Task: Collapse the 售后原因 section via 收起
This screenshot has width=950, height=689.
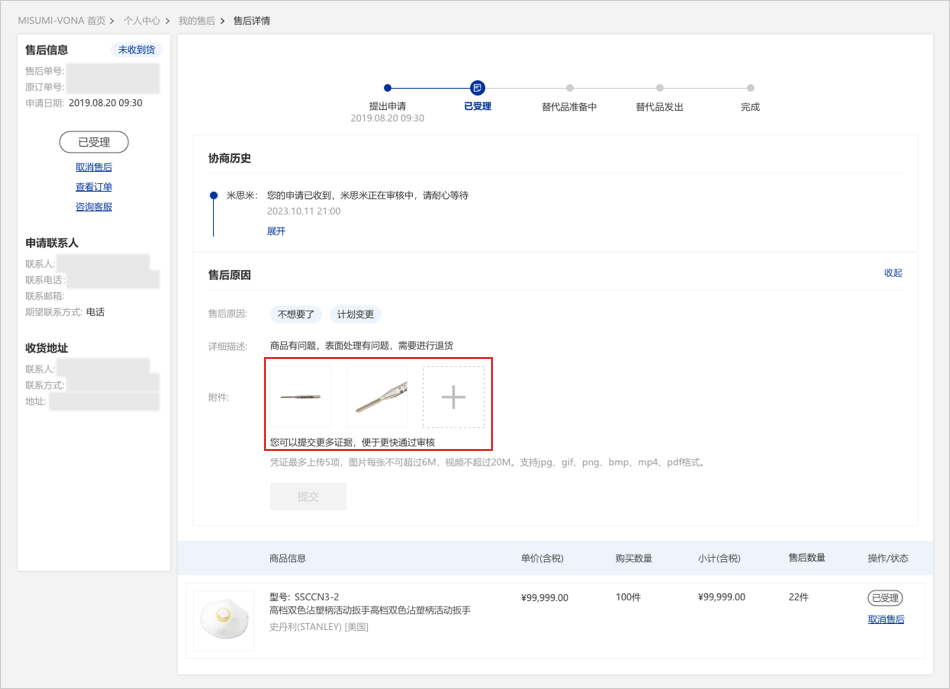Action: (x=893, y=273)
